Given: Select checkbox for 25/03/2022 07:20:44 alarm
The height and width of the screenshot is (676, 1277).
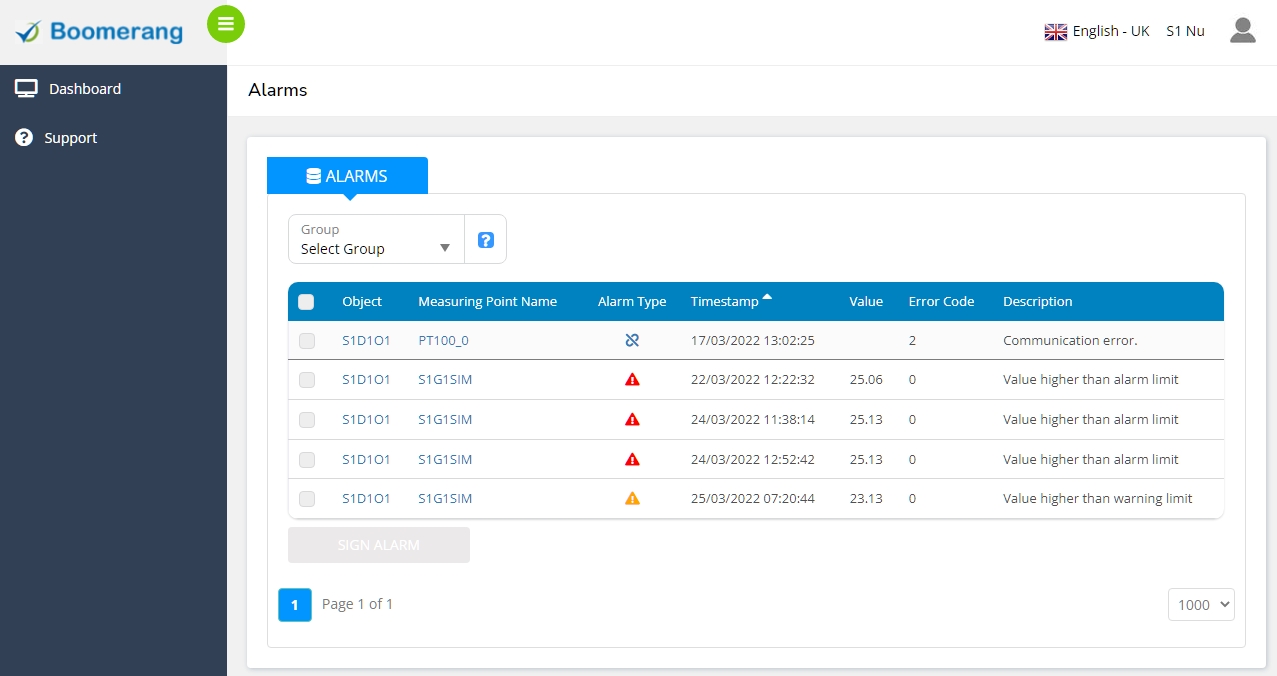Looking at the screenshot, I should tap(307, 499).
